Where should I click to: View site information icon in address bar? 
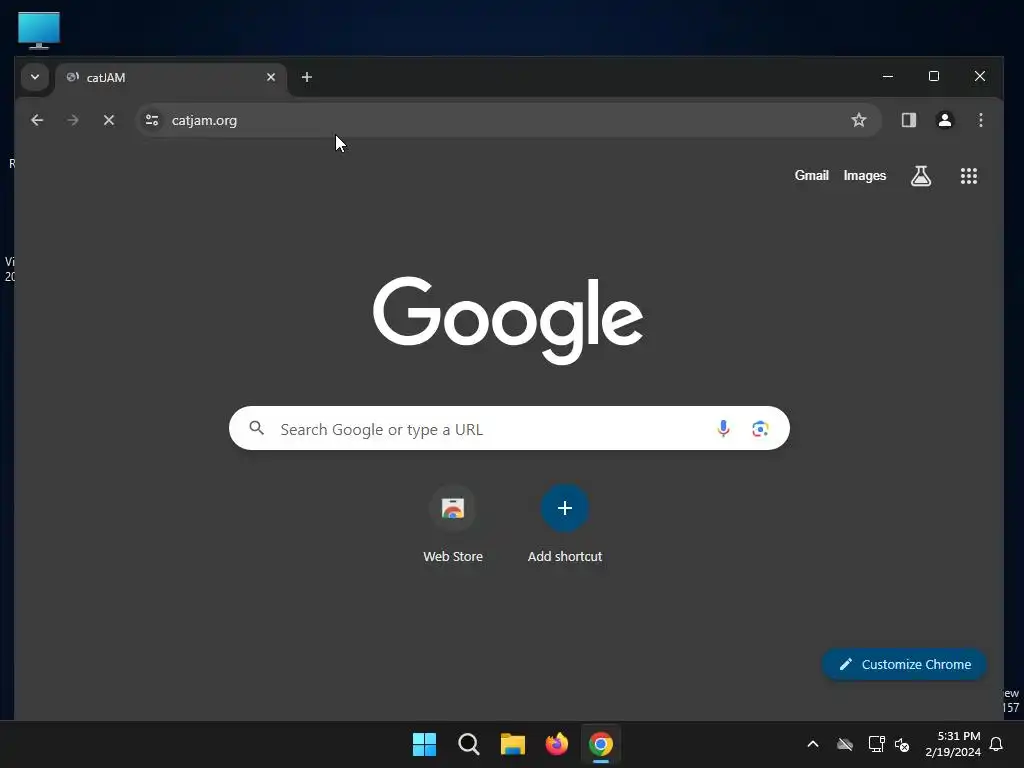152,120
